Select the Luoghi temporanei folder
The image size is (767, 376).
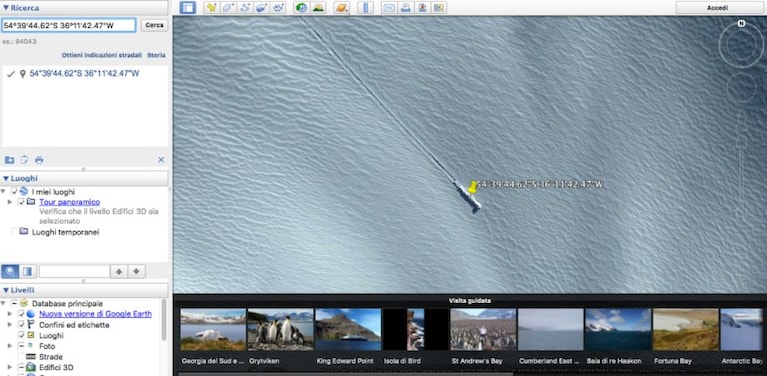[x=66, y=232]
